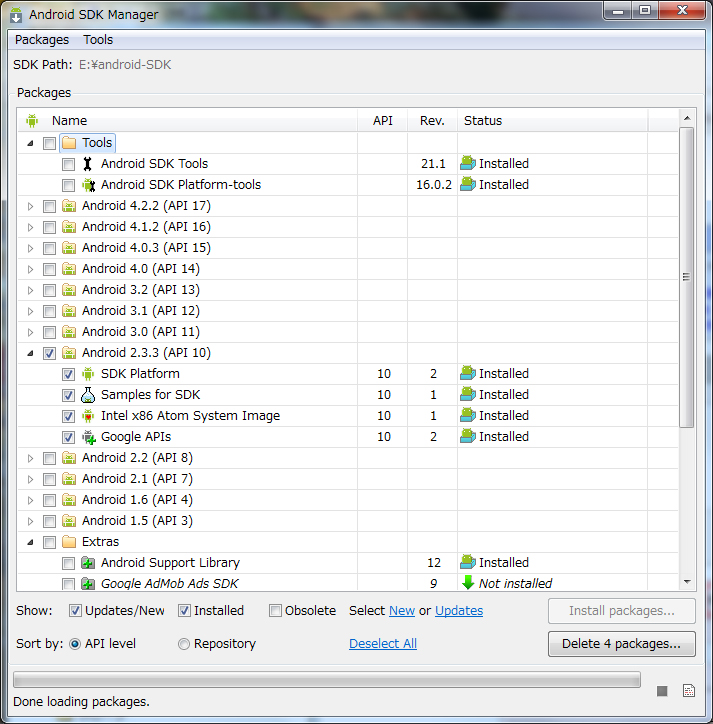The image size is (713, 724).
Task: Expand the Android 1.6 (API 4) node
Action: pos(30,500)
